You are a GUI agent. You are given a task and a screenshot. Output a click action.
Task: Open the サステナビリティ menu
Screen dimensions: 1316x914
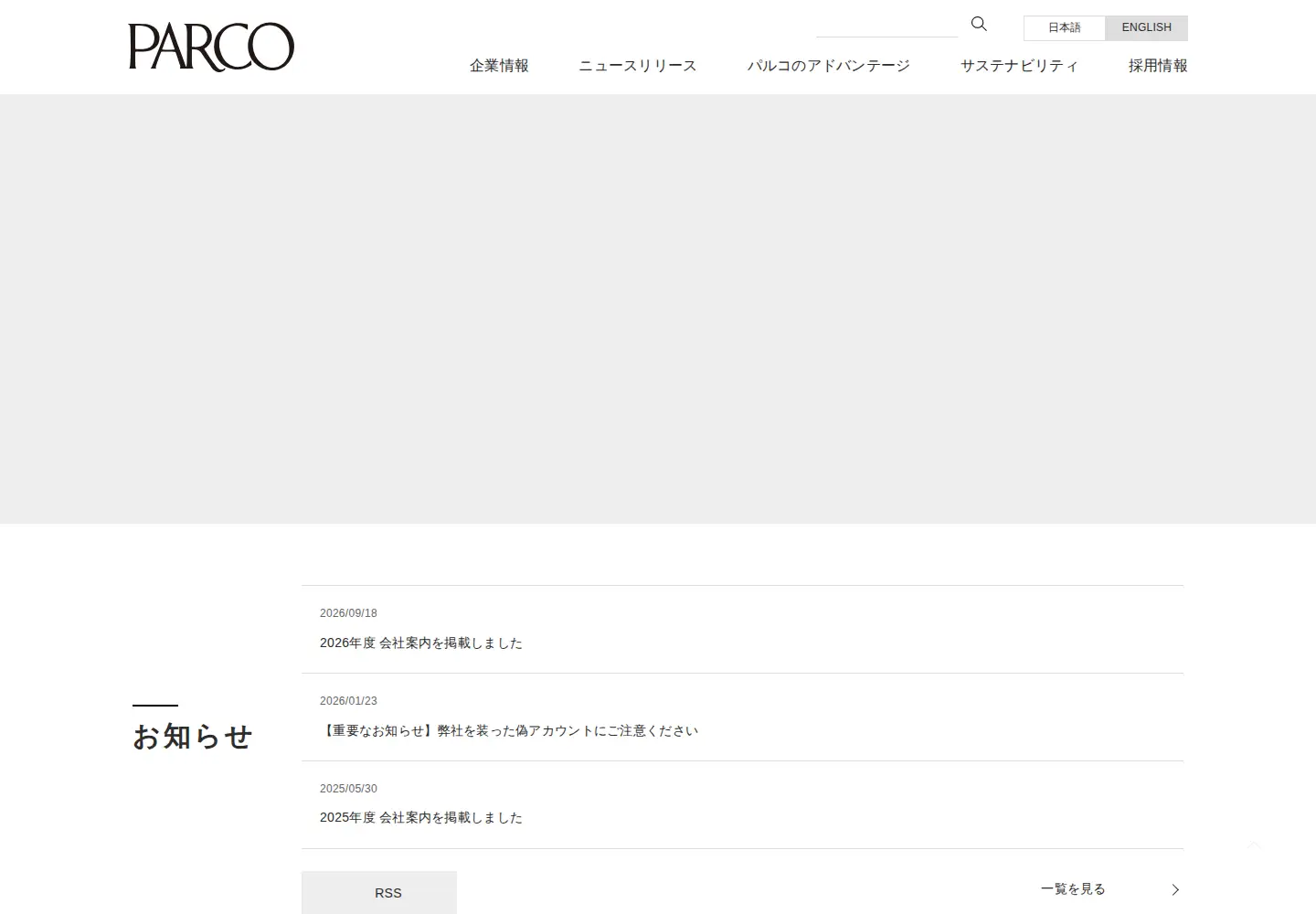[1020, 66]
